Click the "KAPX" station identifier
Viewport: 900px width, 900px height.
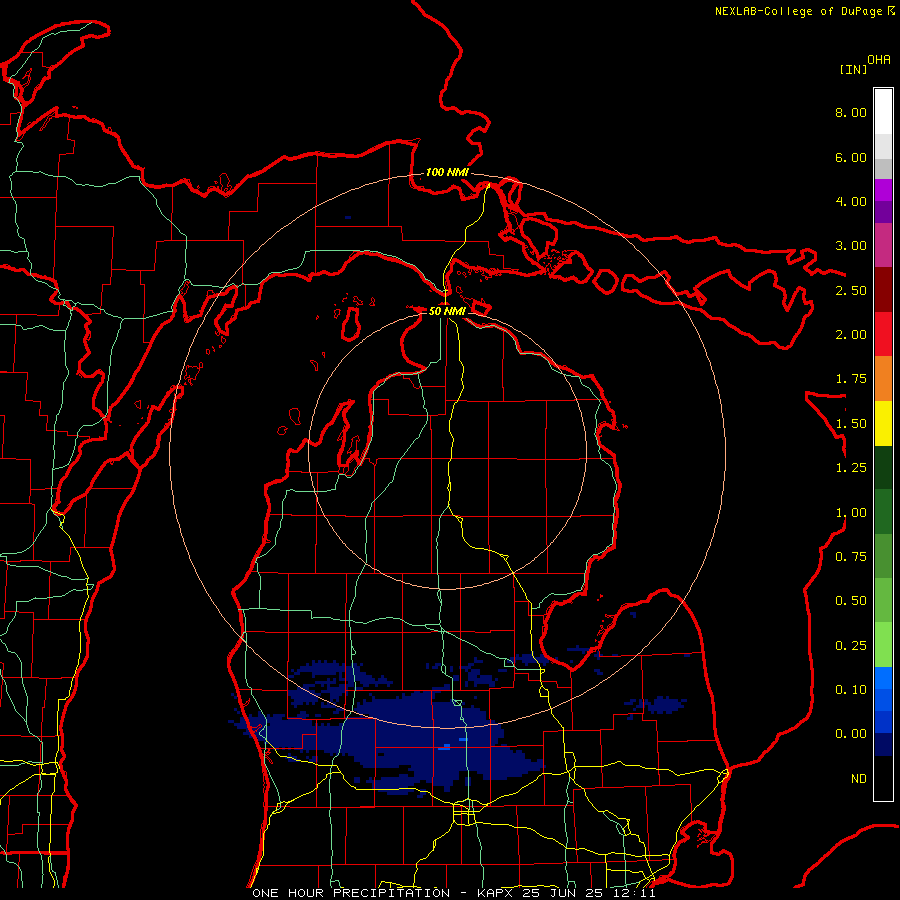pyautogui.click(x=496, y=893)
